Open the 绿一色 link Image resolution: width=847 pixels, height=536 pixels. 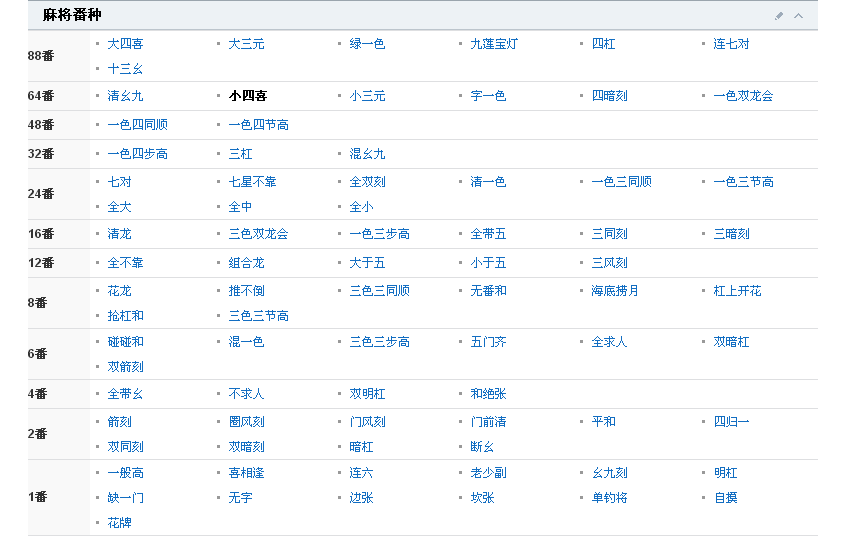coord(367,44)
